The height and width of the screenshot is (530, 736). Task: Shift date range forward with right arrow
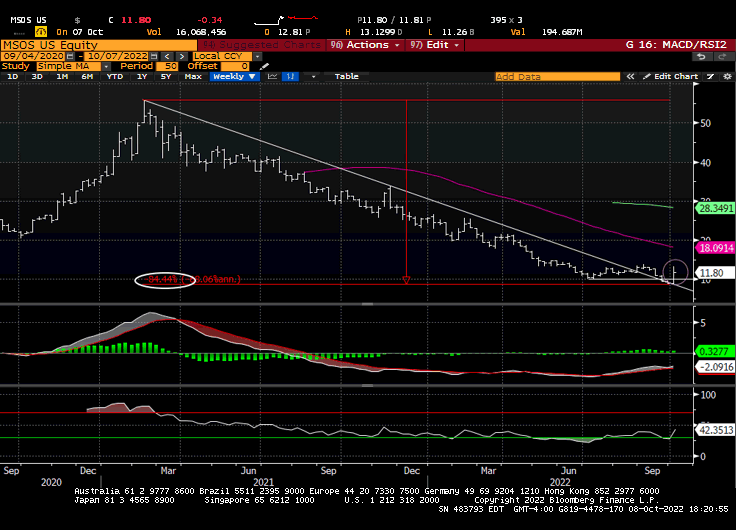pos(182,56)
